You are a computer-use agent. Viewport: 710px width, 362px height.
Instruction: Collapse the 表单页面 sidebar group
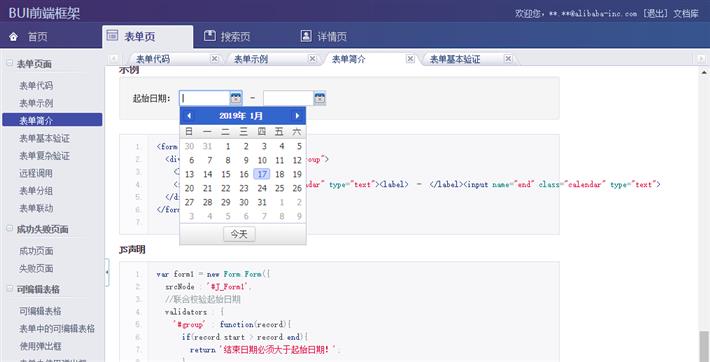10,63
